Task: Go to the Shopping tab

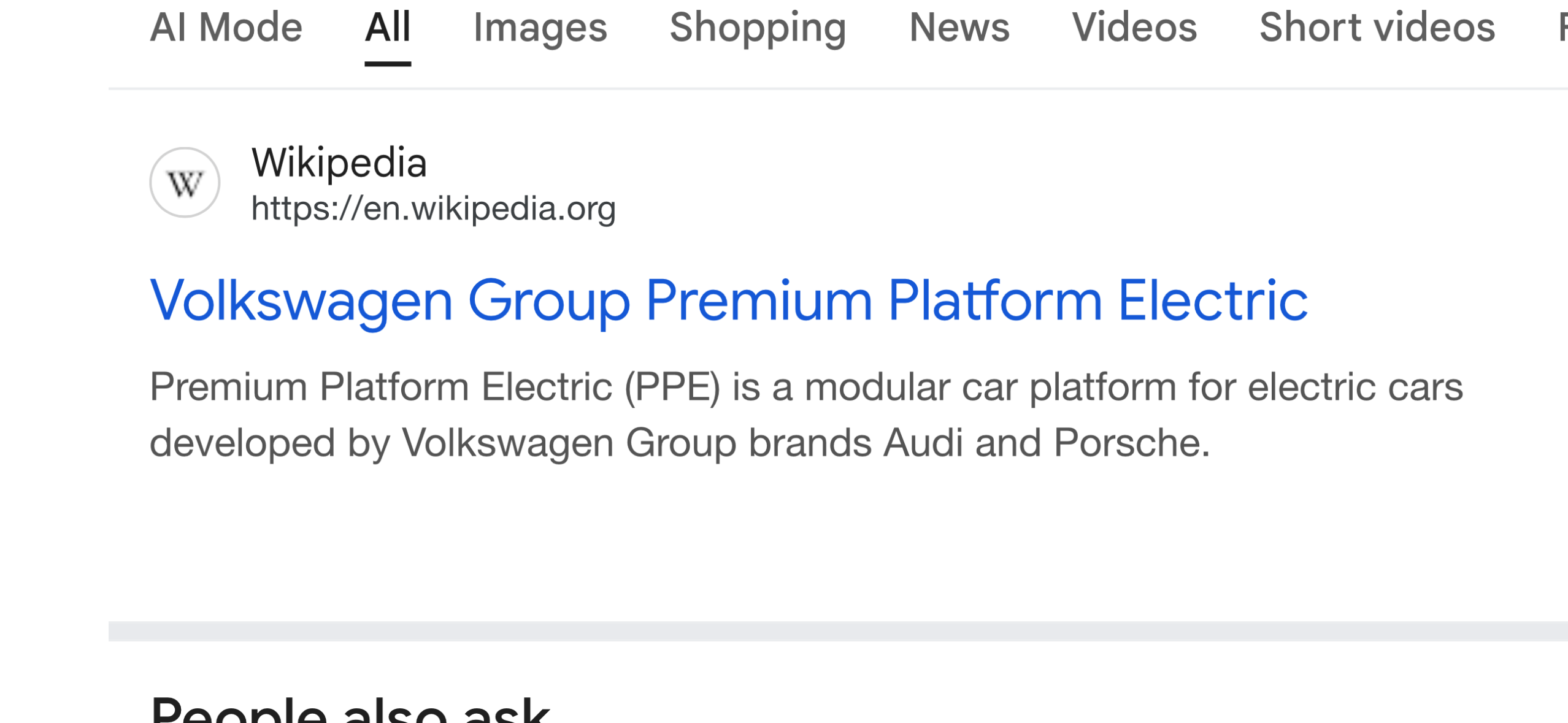Action: 758,28
